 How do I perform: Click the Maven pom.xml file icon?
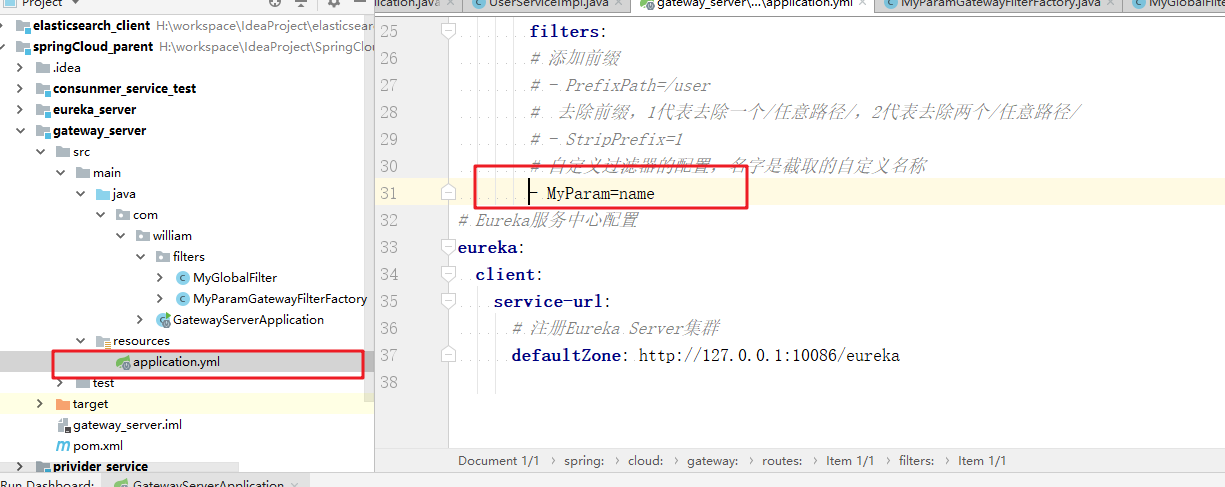(63, 446)
